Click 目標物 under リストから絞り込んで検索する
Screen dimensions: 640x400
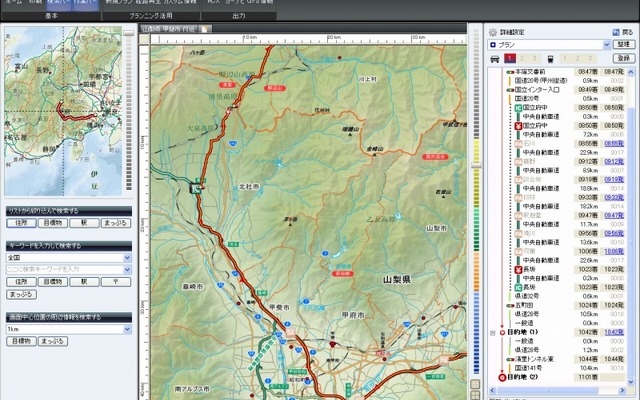[53, 223]
